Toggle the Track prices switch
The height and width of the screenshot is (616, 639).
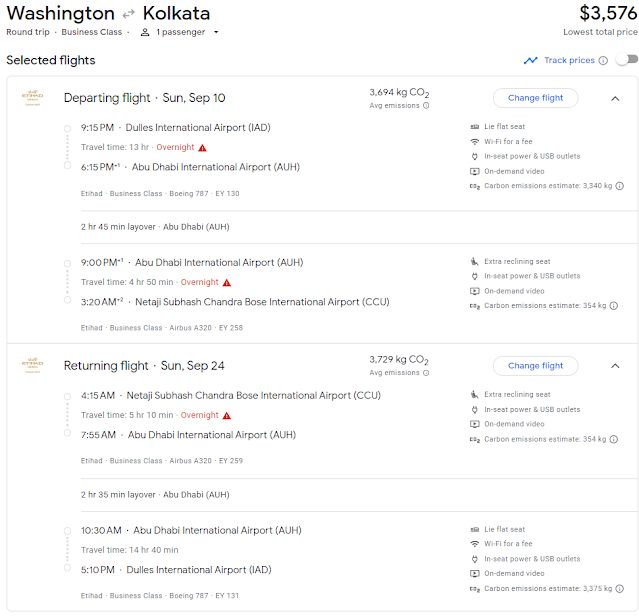[x=626, y=60]
